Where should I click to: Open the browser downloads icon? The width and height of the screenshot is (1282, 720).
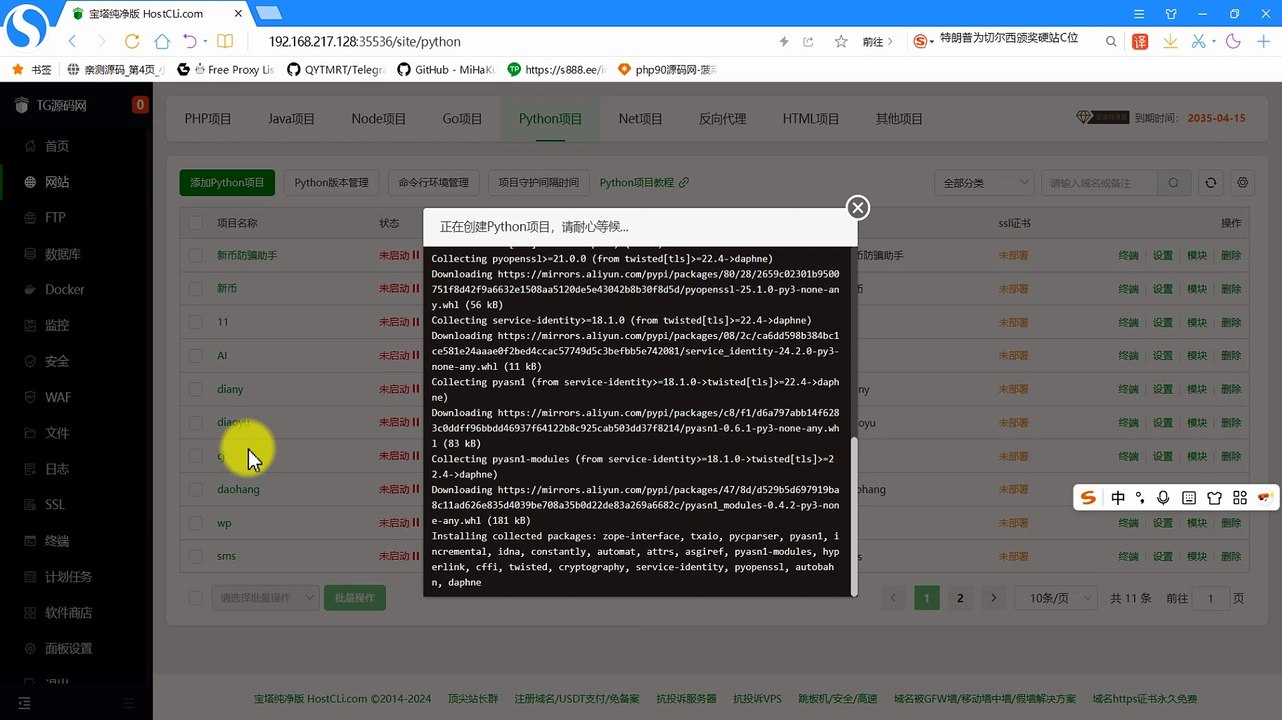pos(1170,42)
